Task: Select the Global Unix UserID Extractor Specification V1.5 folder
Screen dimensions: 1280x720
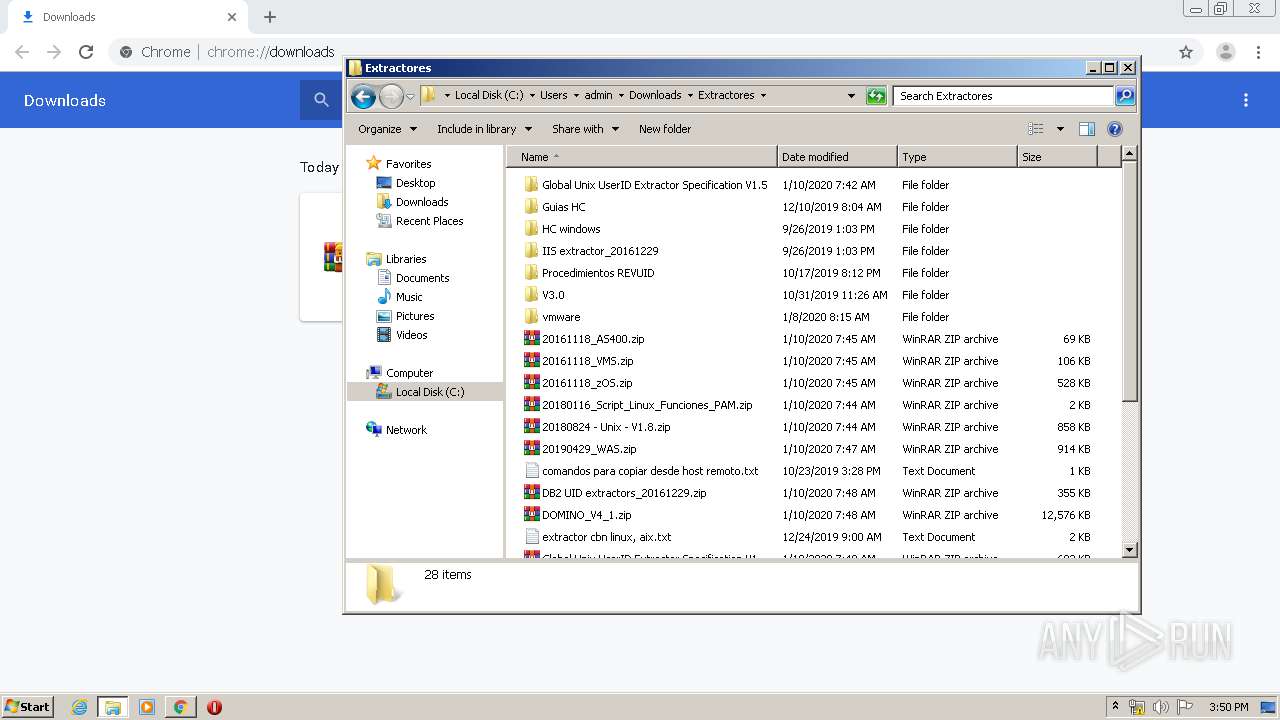Action: tap(654, 185)
